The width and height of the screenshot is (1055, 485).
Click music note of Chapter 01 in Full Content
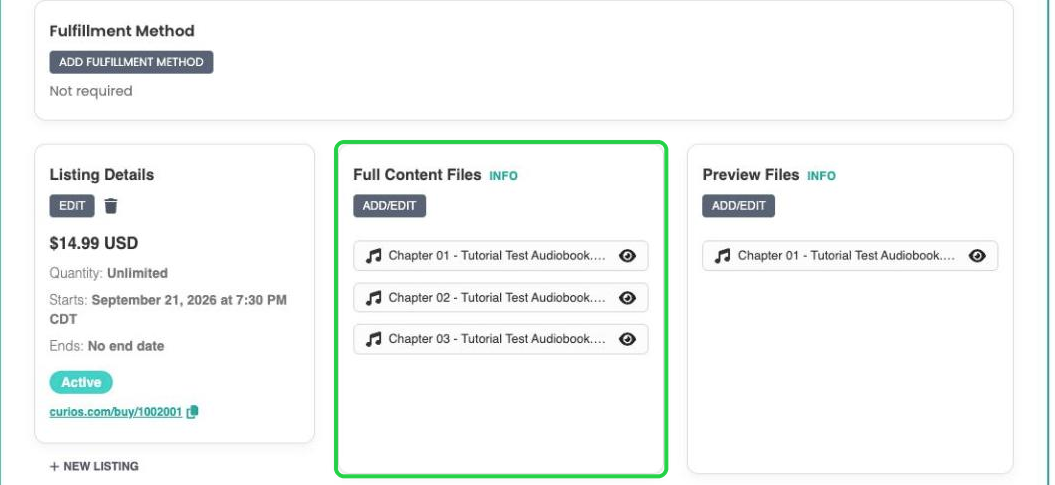pos(373,256)
